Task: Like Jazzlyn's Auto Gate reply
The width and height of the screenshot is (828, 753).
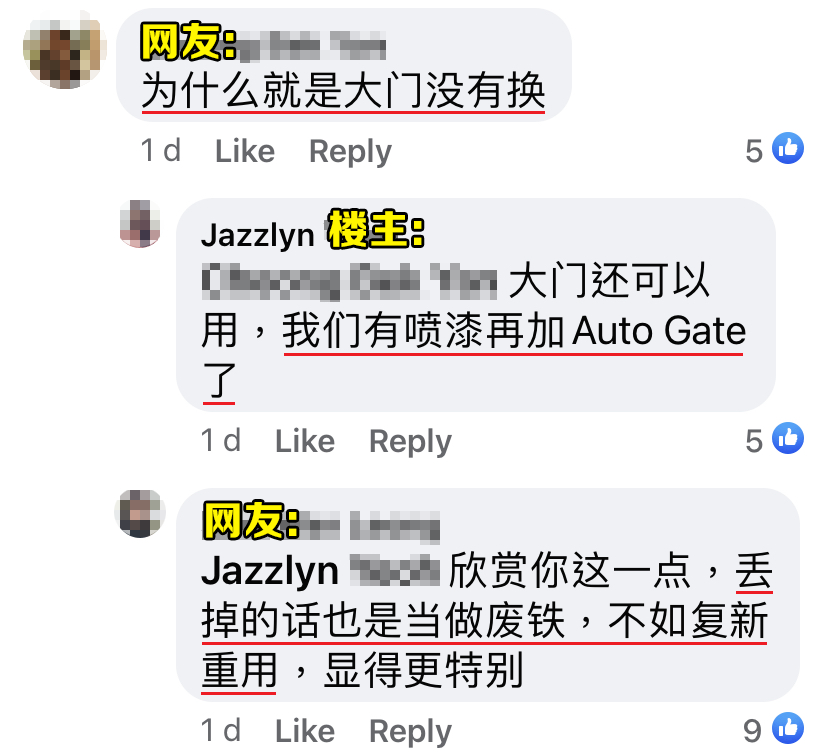Action: [305, 441]
